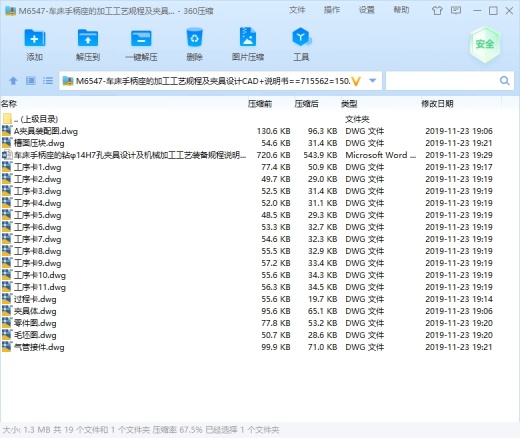Click the 安全 security badge

click(485, 44)
